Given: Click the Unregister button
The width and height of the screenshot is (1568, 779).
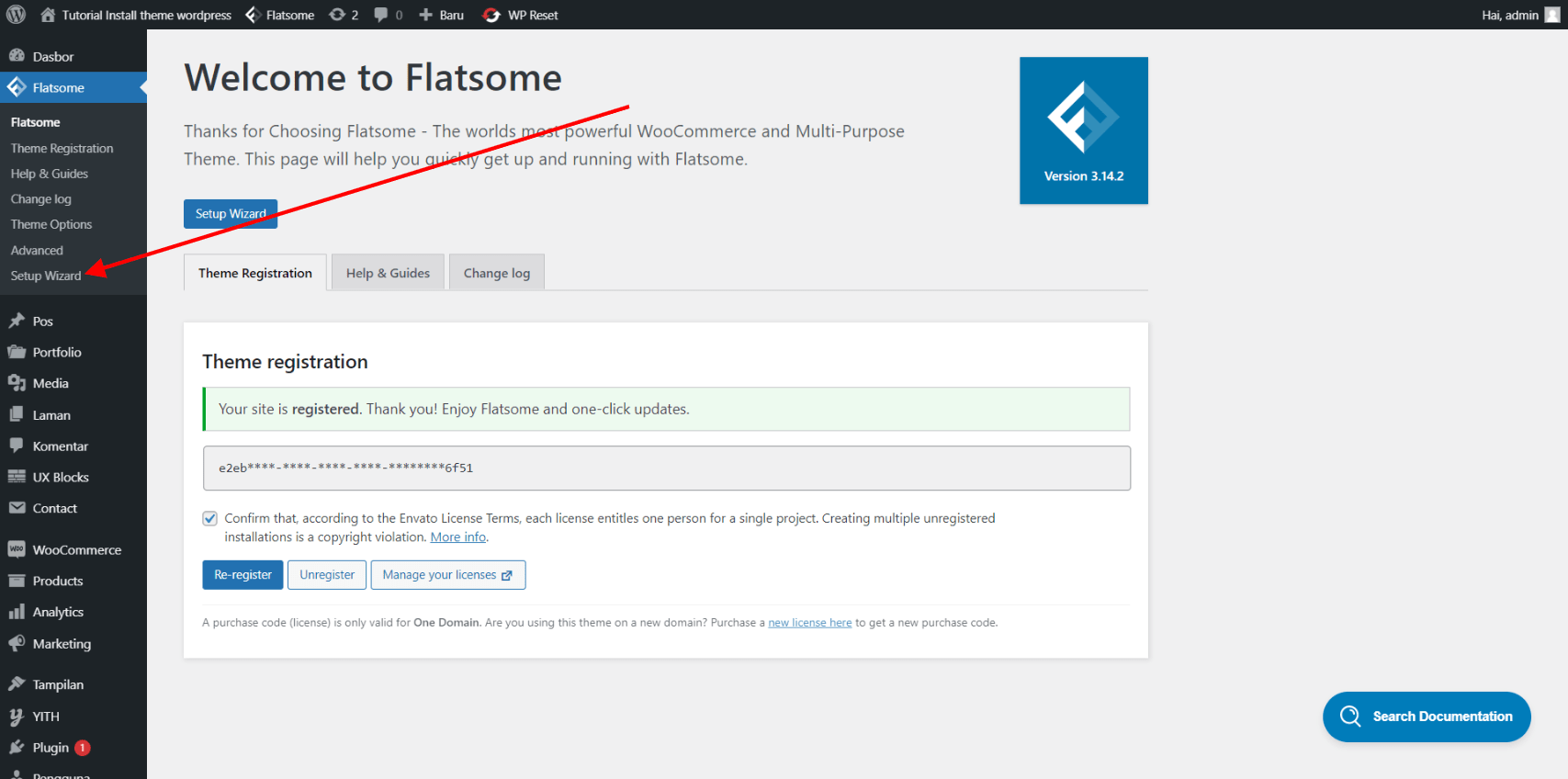Looking at the screenshot, I should pyautogui.click(x=327, y=575).
